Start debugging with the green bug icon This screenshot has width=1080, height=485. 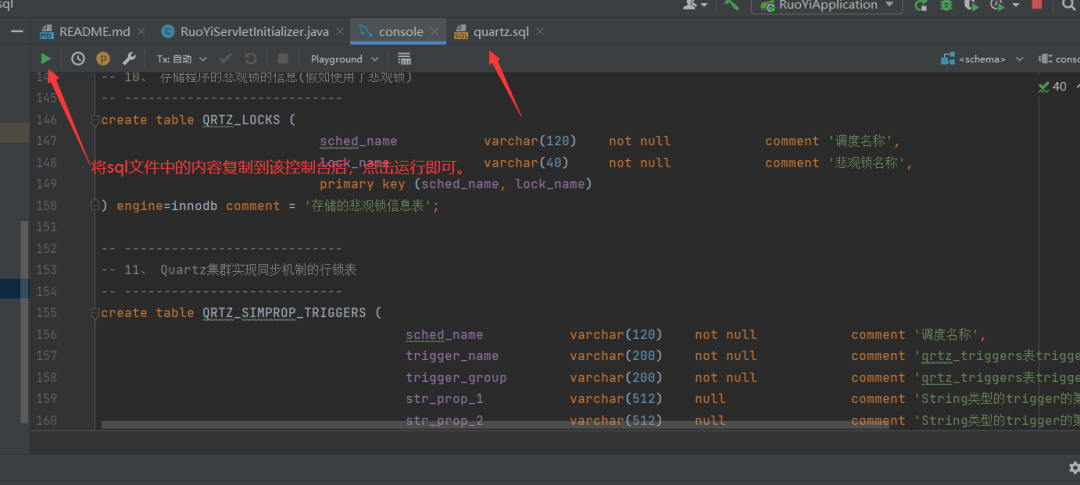click(946, 6)
